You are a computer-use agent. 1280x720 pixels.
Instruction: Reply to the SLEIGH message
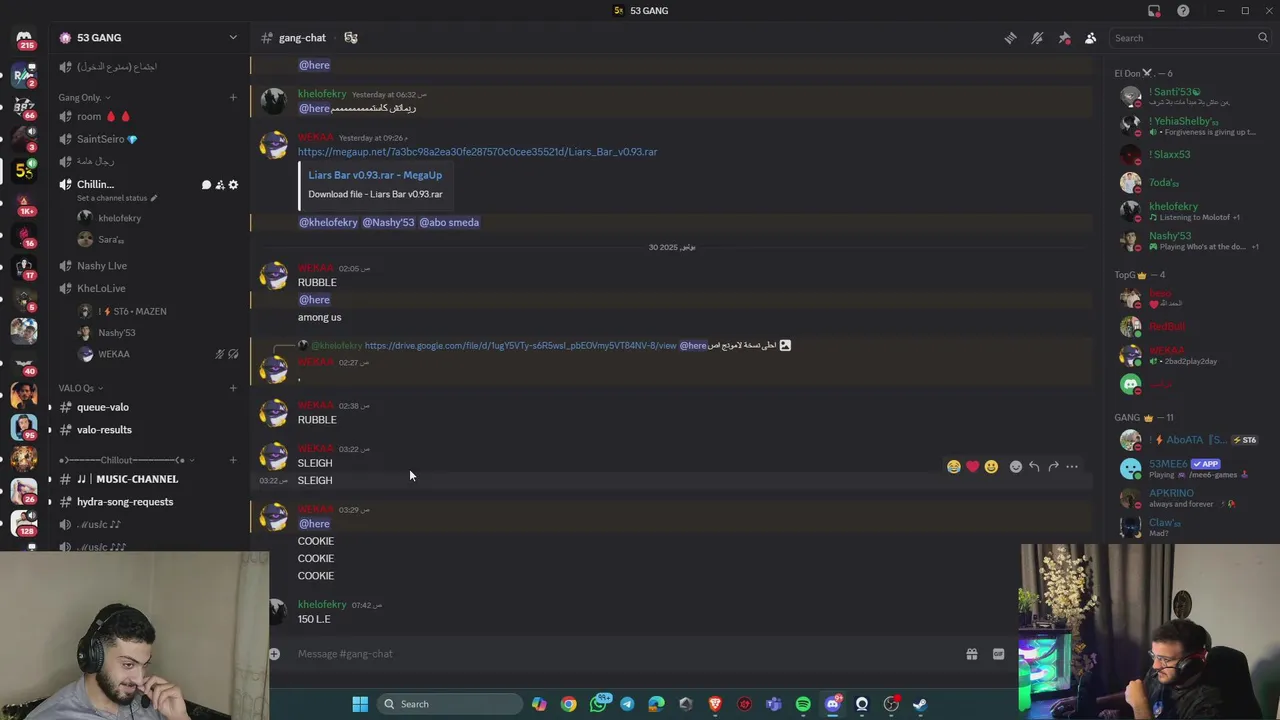click(x=1034, y=467)
